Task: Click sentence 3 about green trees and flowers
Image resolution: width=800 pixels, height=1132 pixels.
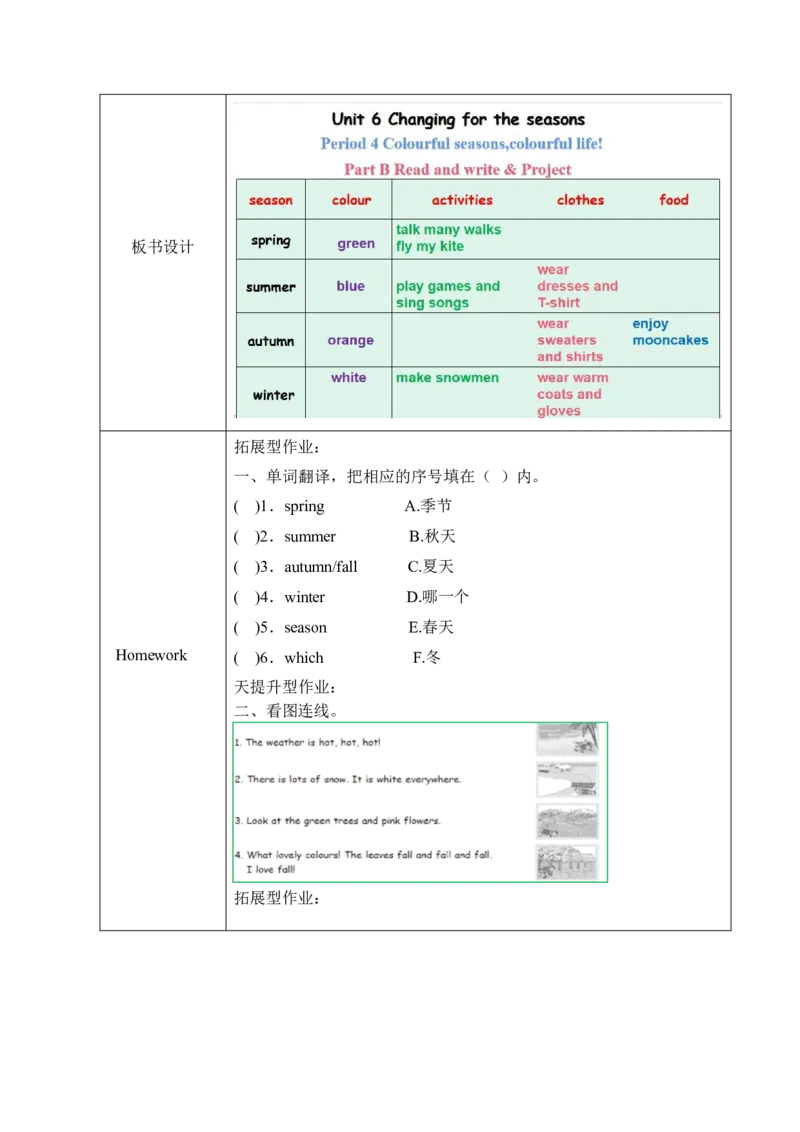Action: click(x=339, y=821)
